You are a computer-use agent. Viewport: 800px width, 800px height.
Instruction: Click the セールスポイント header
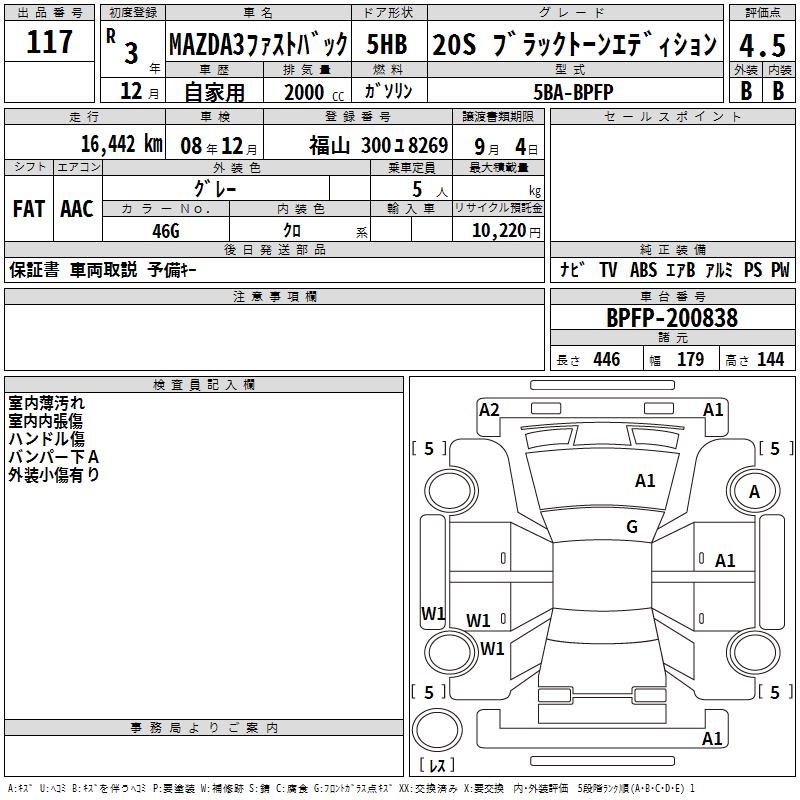(x=672, y=116)
